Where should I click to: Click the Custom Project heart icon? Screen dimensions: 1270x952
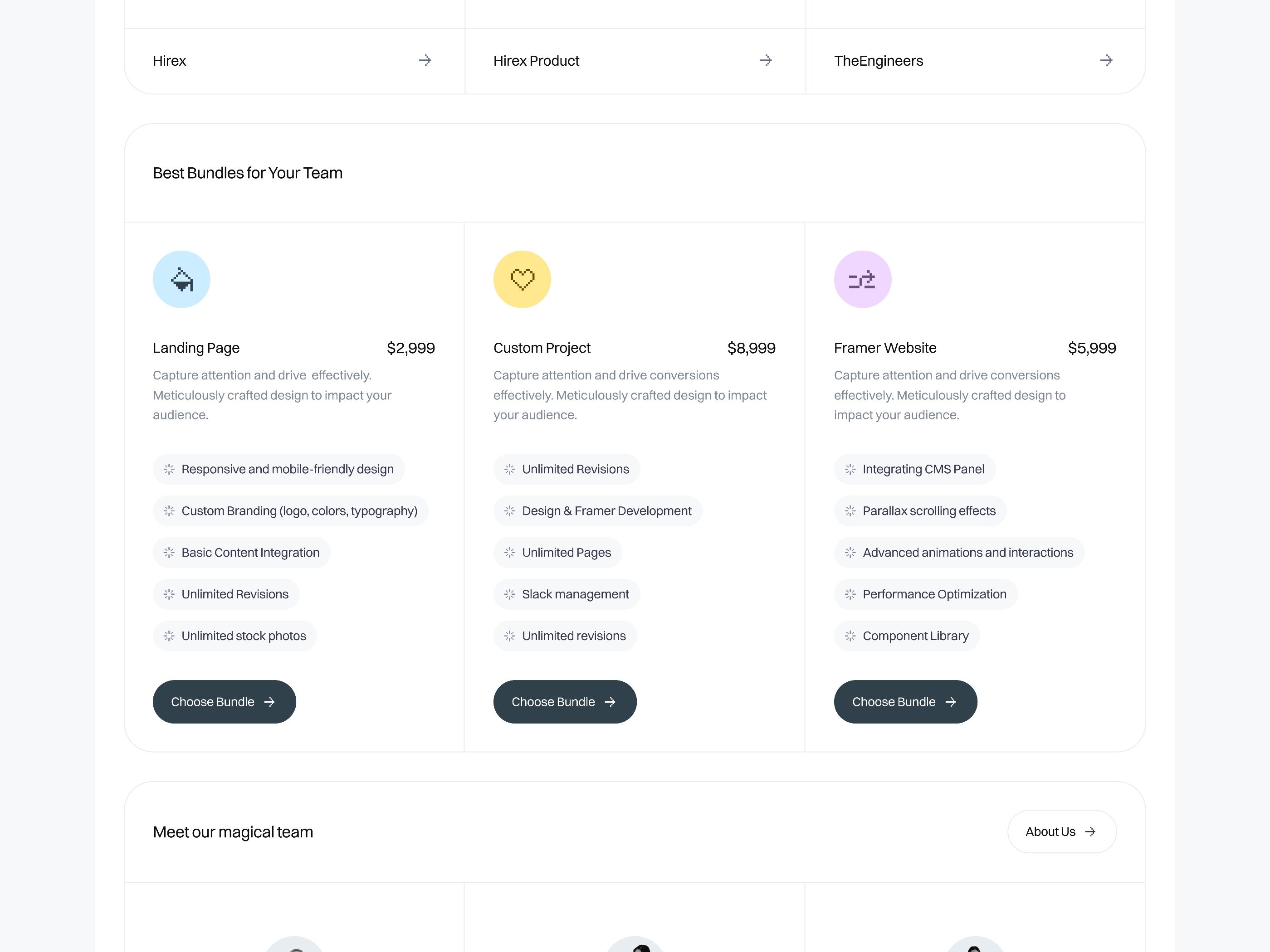click(522, 279)
